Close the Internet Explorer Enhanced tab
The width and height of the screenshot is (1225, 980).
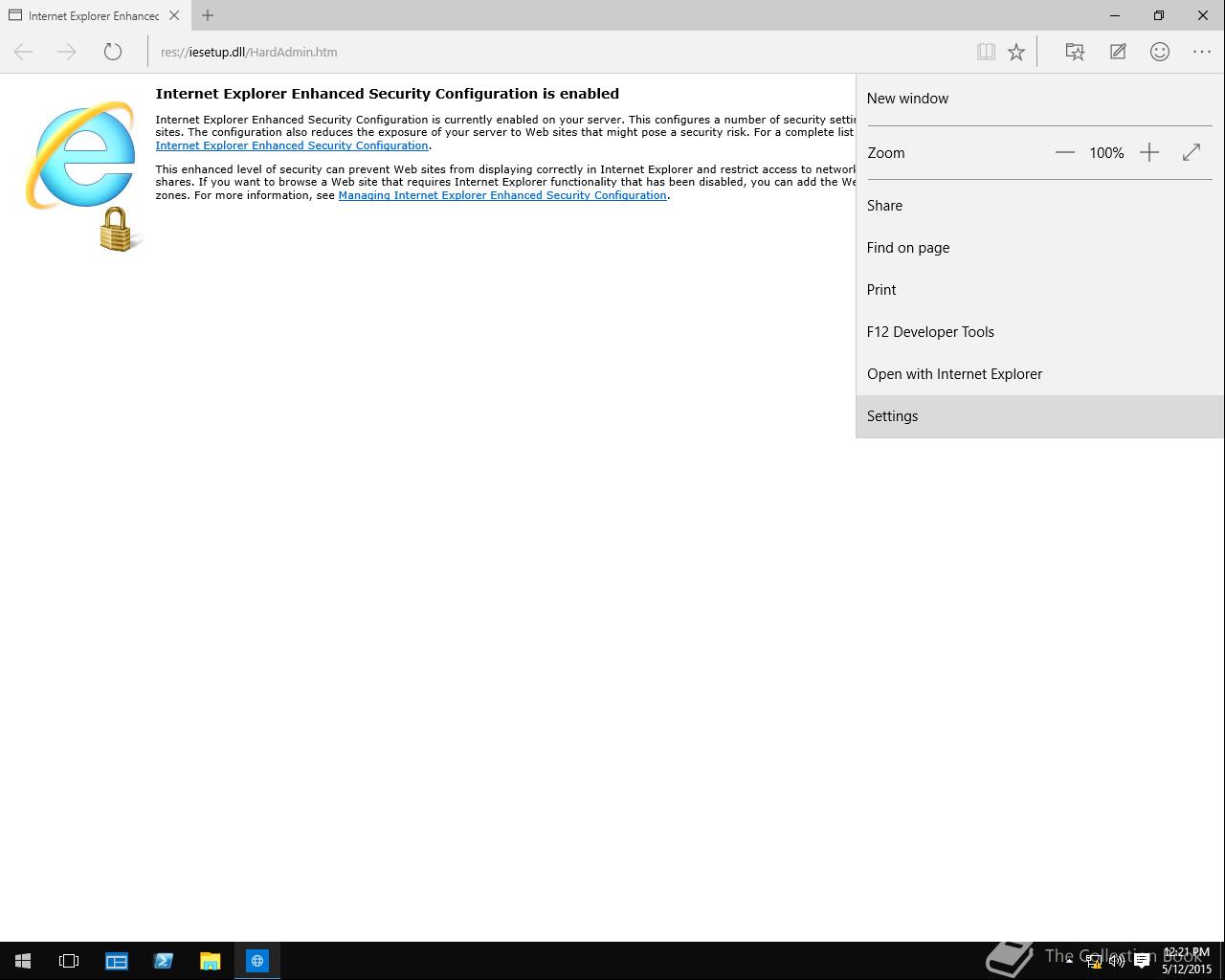174,15
